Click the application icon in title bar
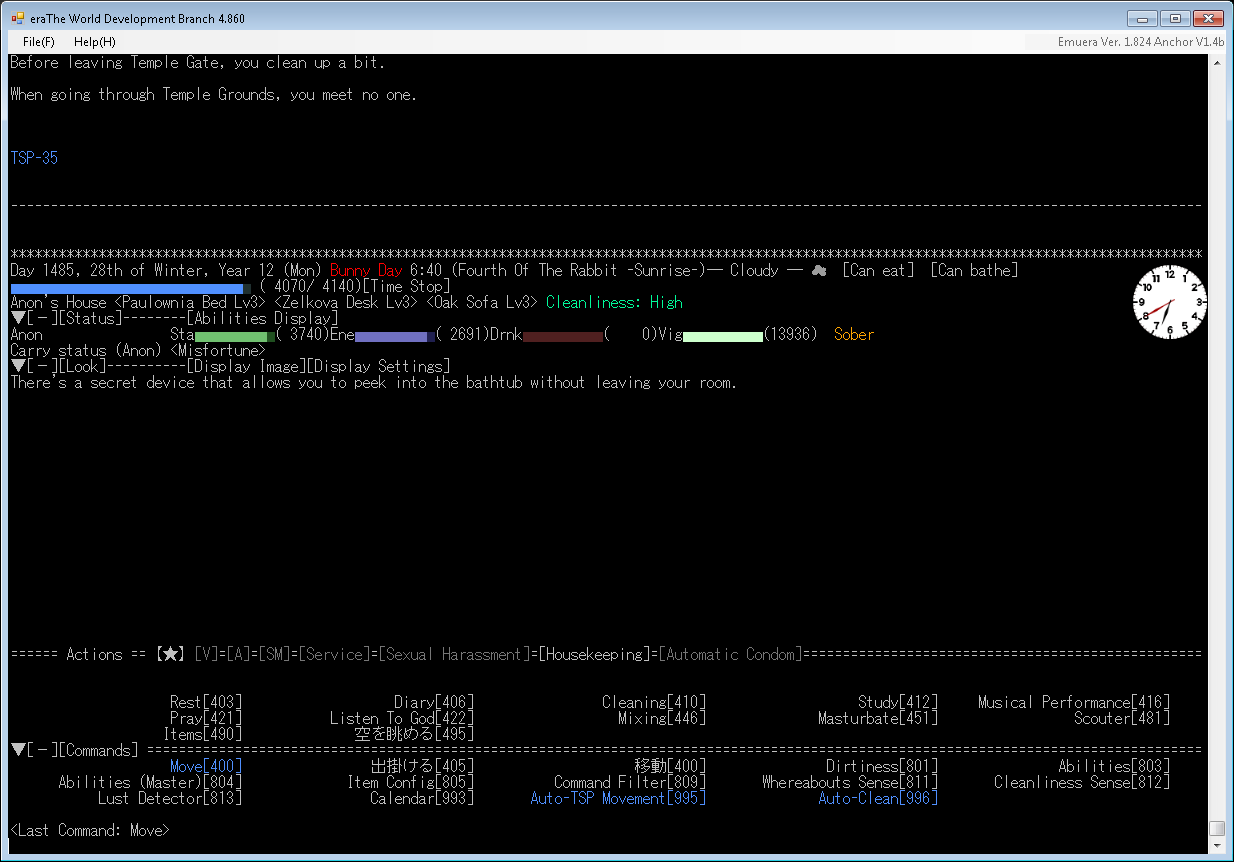 [17, 18]
